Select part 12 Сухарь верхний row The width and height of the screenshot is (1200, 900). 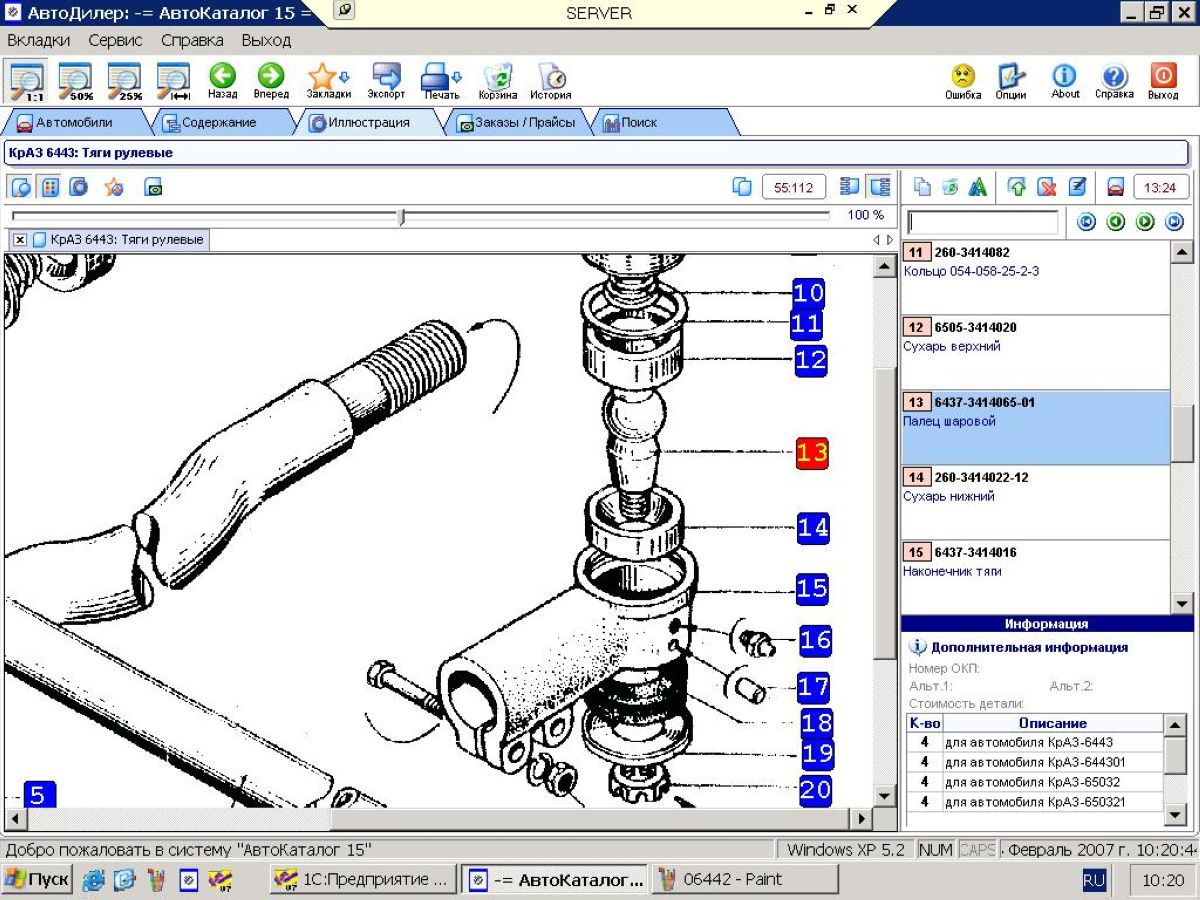click(x=1035, y=352)
